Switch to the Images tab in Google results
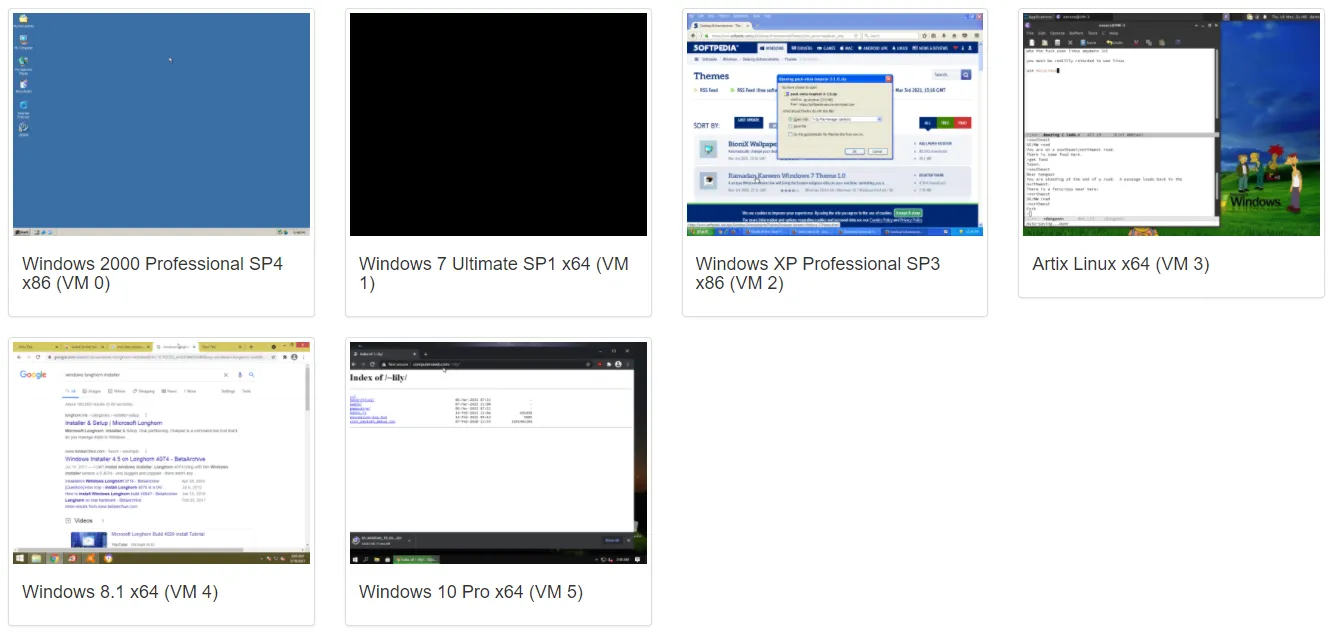Screen dimensions: 1336x634 pyautogui.click(x=91, y=391)
